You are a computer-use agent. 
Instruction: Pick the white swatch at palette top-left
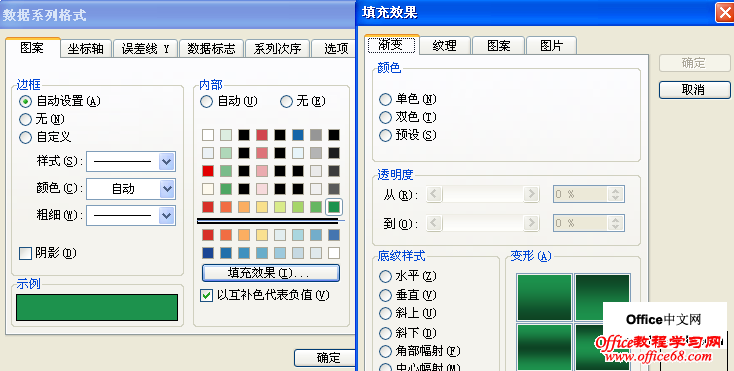[x=208, y=135]
